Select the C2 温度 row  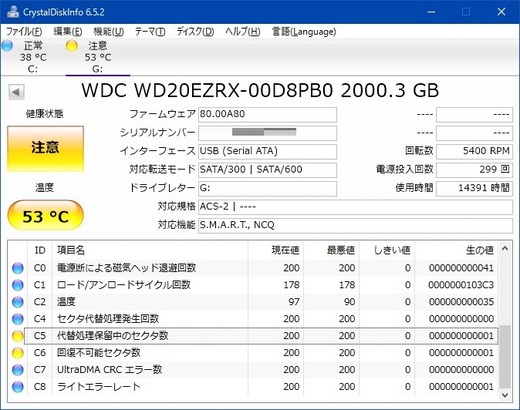pyautogui.click(x=253, y=302)
